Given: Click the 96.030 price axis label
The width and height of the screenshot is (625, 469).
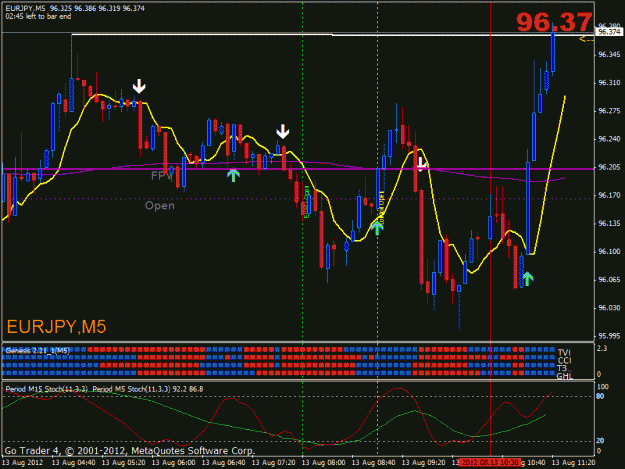Looking at the screenshot, I should click(x=609, y=308).
